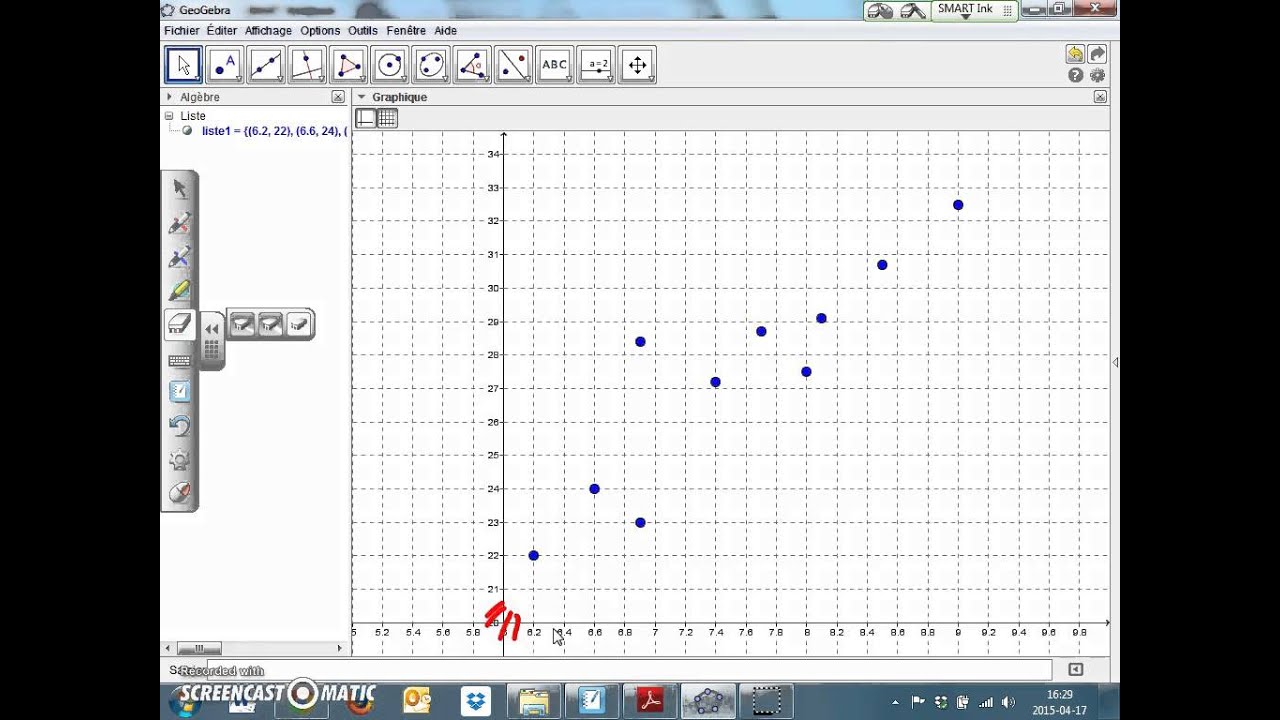Toggle grid display in Graphique bar
Image resolution: width=1280 pixels, height=720 pixels.
[387, 119]
